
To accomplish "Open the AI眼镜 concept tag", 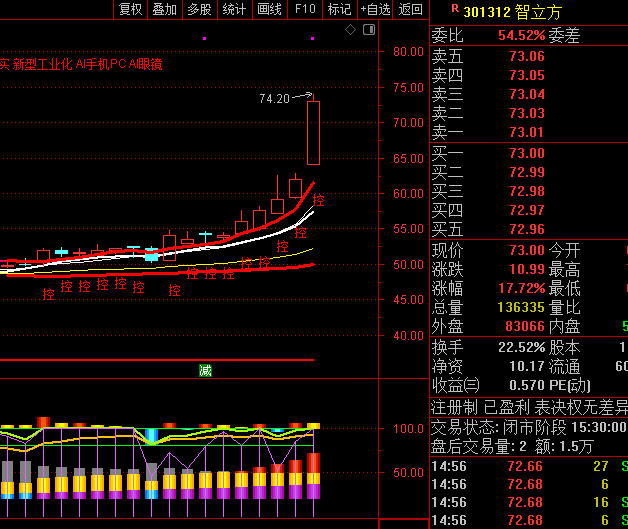I will point(146,64).
